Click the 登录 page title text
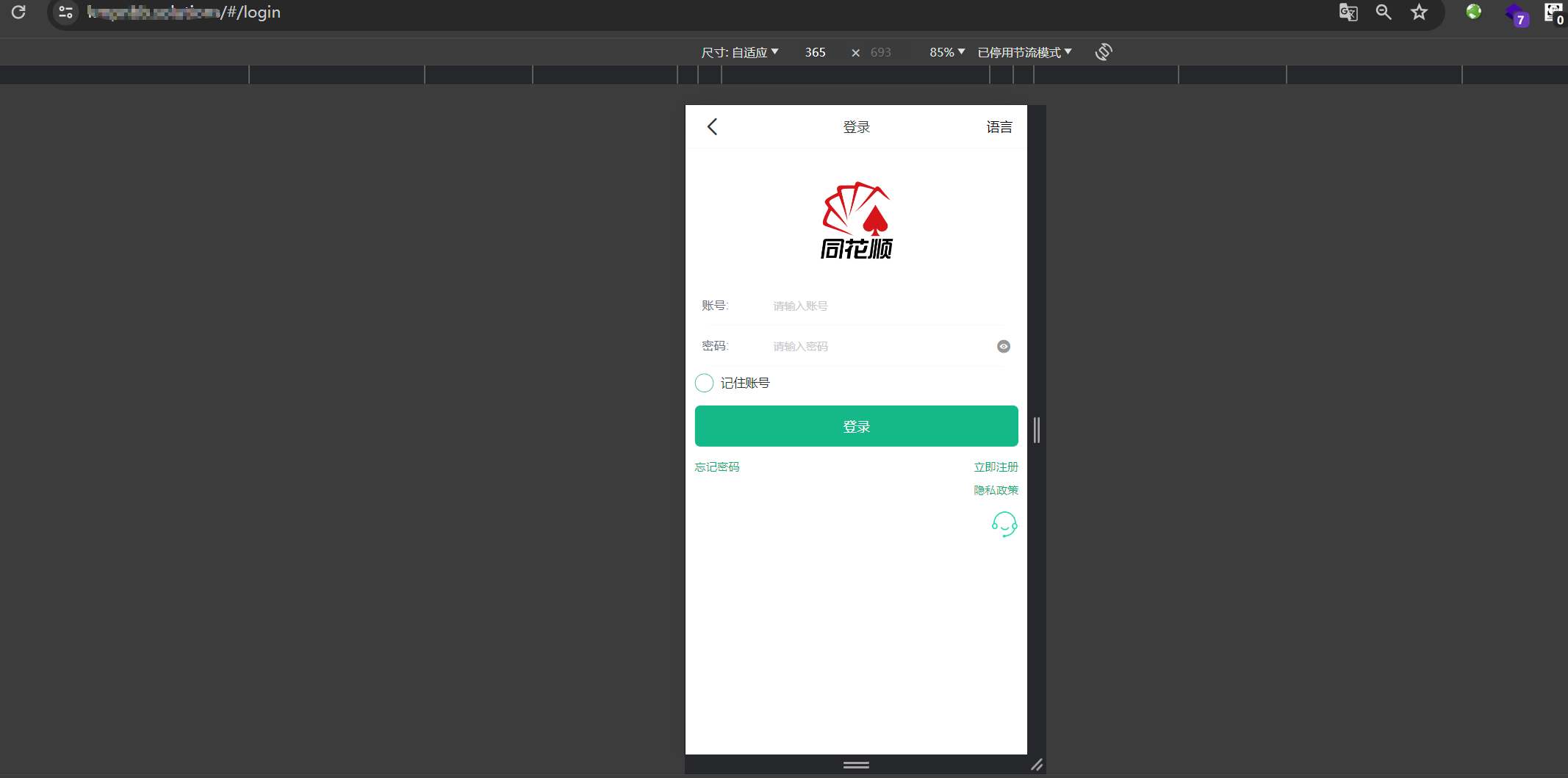 pyautogui.click(x=857, y=127)
